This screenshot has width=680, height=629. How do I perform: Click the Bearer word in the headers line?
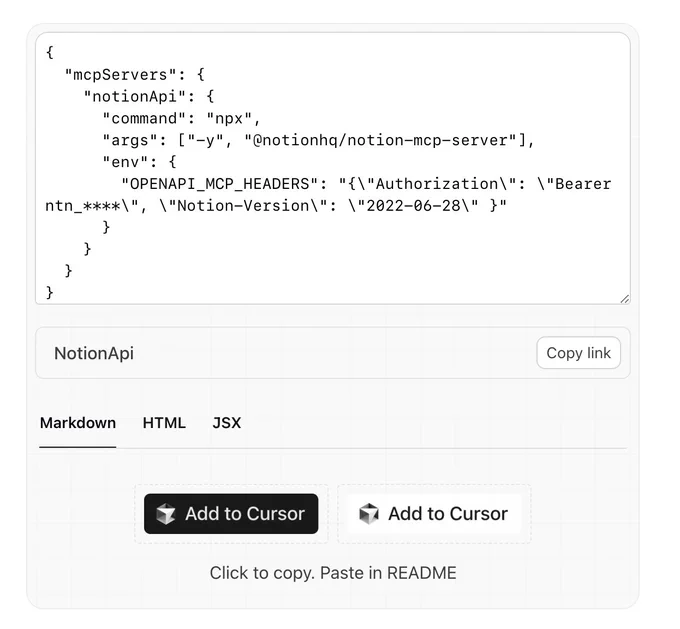tap(583, 184)
